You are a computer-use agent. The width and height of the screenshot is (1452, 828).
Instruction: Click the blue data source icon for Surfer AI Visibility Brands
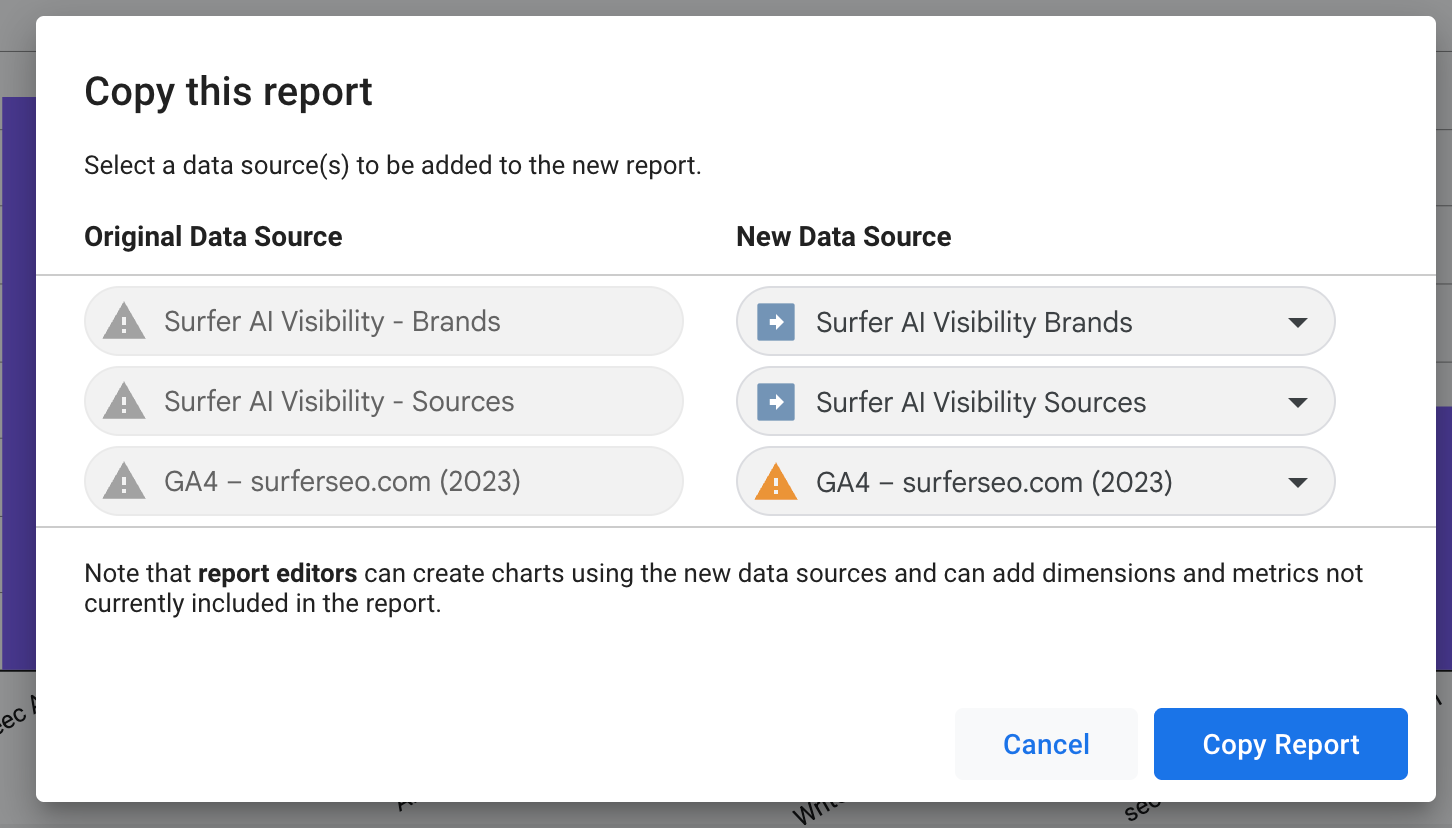pyautogui.click(x=776, y=322)
